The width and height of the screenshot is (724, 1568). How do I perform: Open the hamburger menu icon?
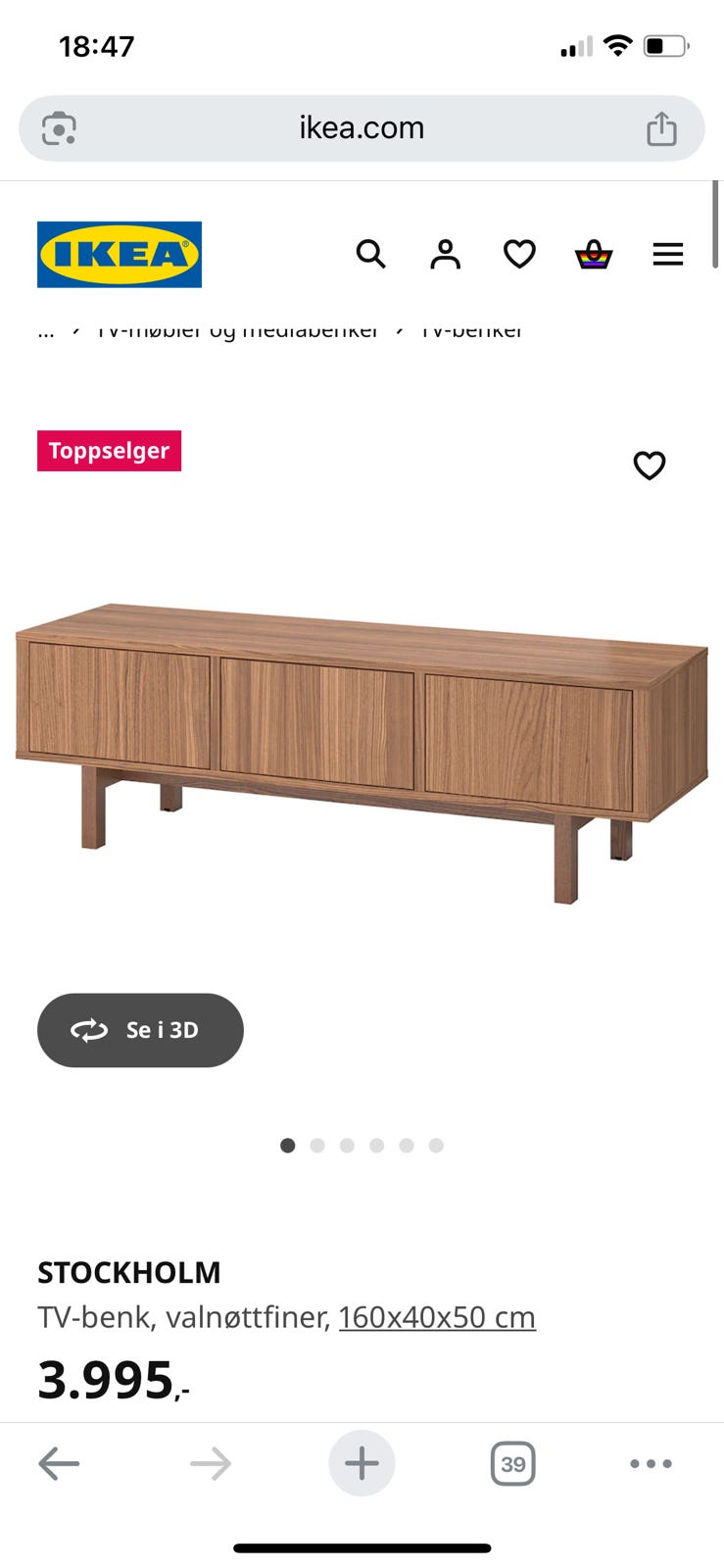[x=668, y=255]
